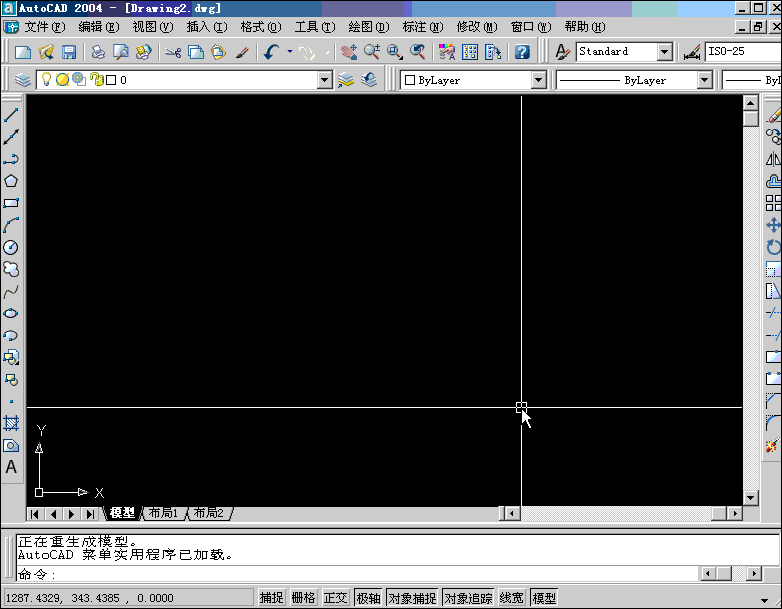The width and height of the screenshot is (782, 609).
Task: Toggle 对象捕捉 object snap in status bar
Action: pos(412,598)
